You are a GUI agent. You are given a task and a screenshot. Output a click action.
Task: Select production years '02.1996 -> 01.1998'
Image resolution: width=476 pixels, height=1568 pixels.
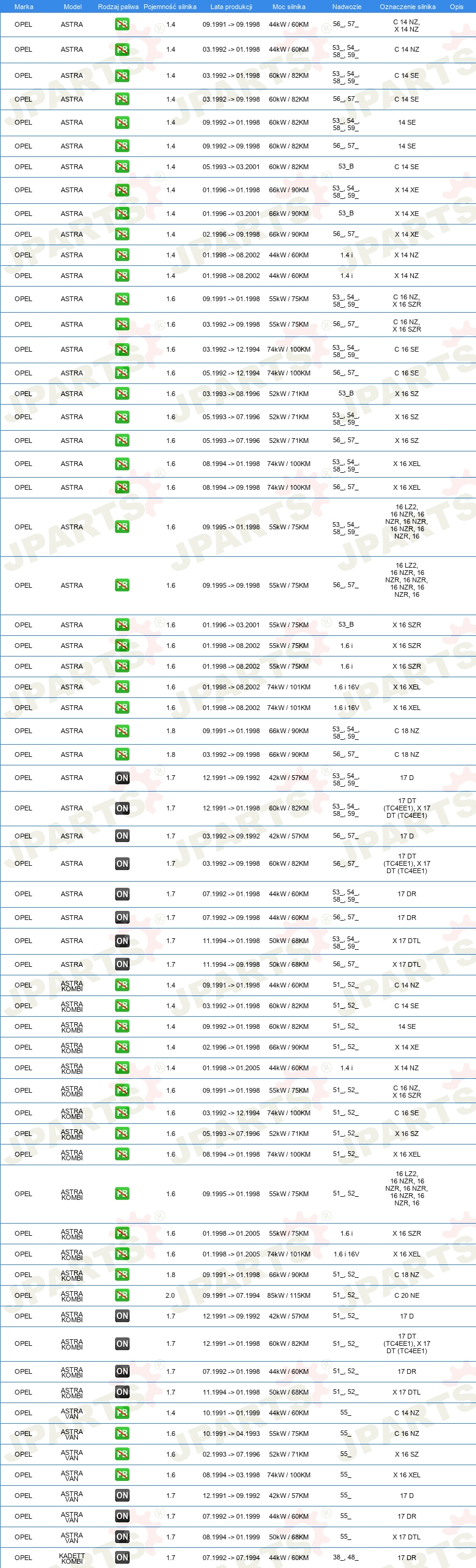point(231,1048)
